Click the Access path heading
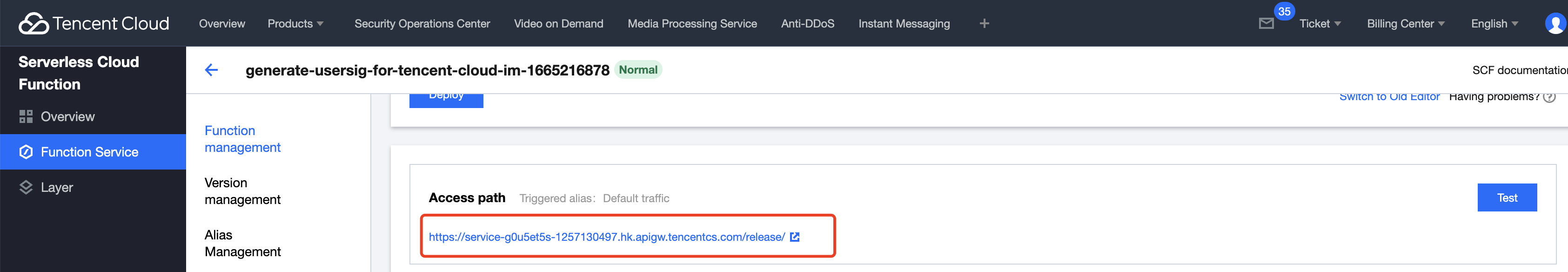Viewport: 1568px width, 272px height. coord(467,197)
